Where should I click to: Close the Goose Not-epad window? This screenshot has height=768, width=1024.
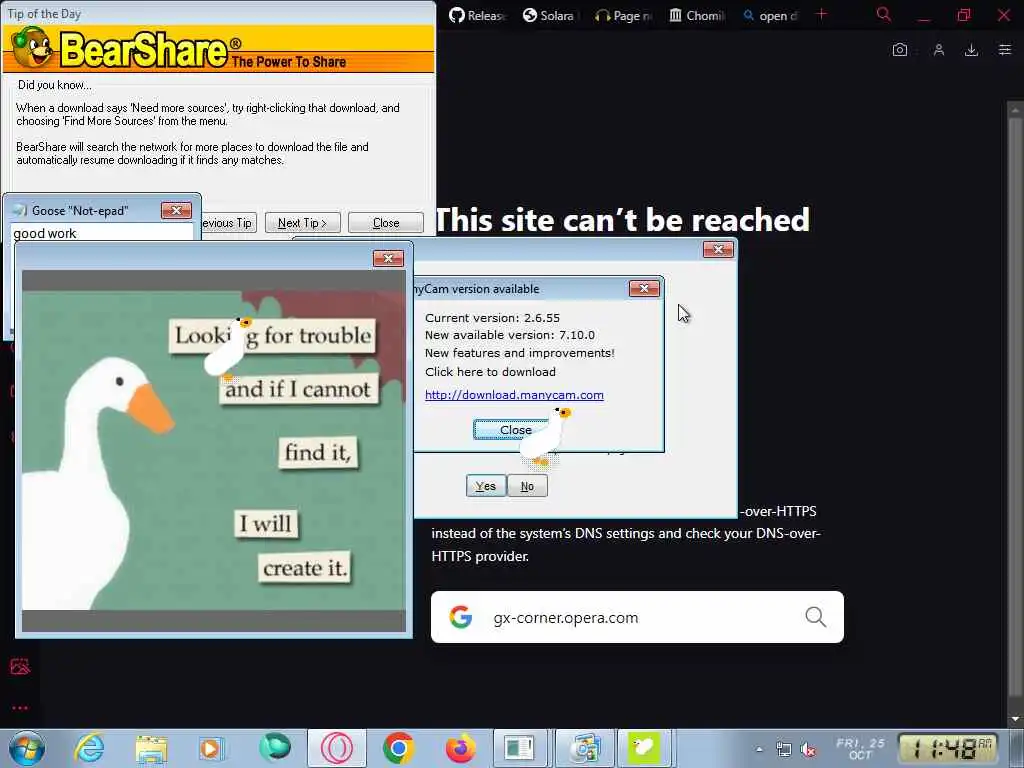(176, 210)
